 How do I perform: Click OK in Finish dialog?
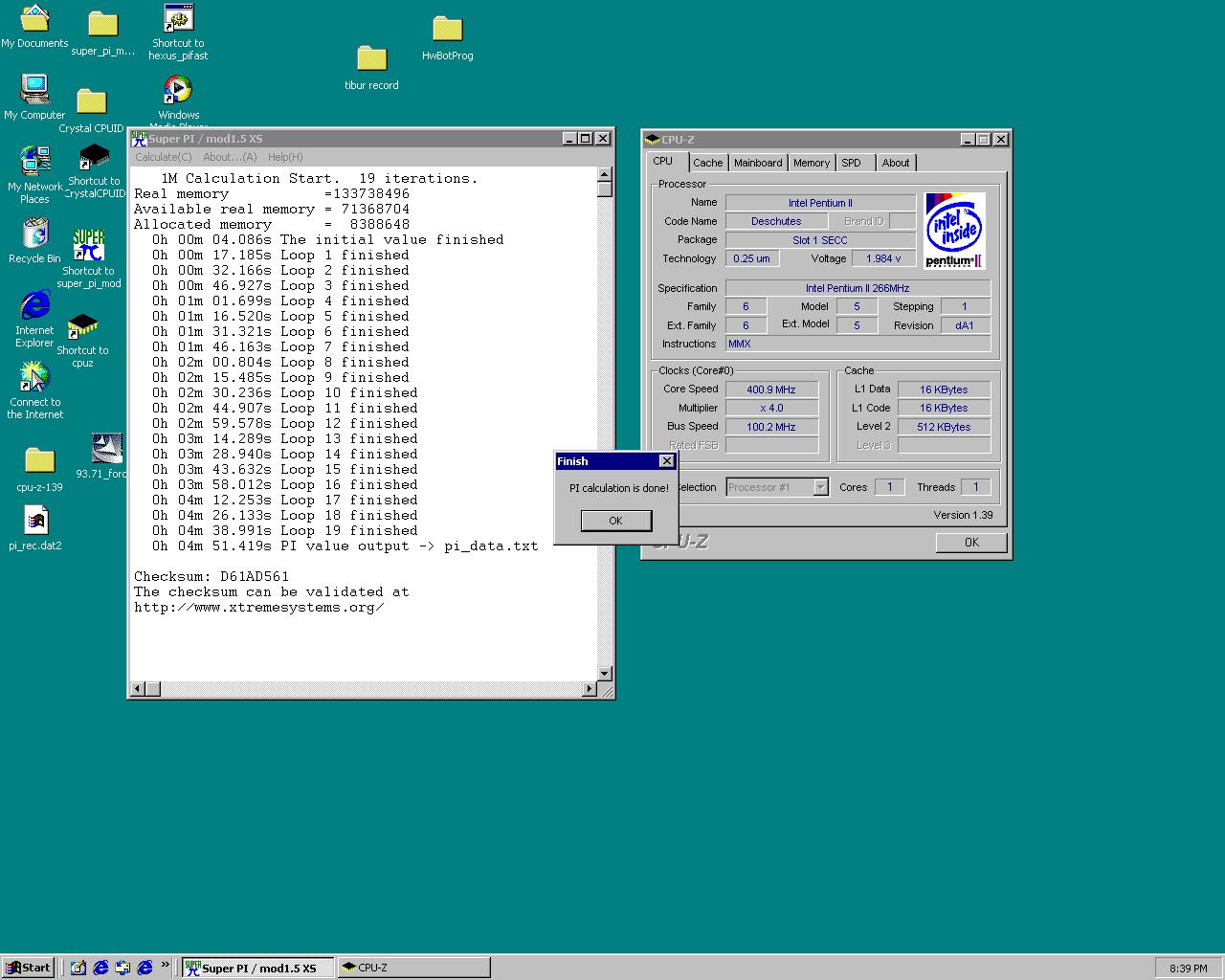click(615, 521)
